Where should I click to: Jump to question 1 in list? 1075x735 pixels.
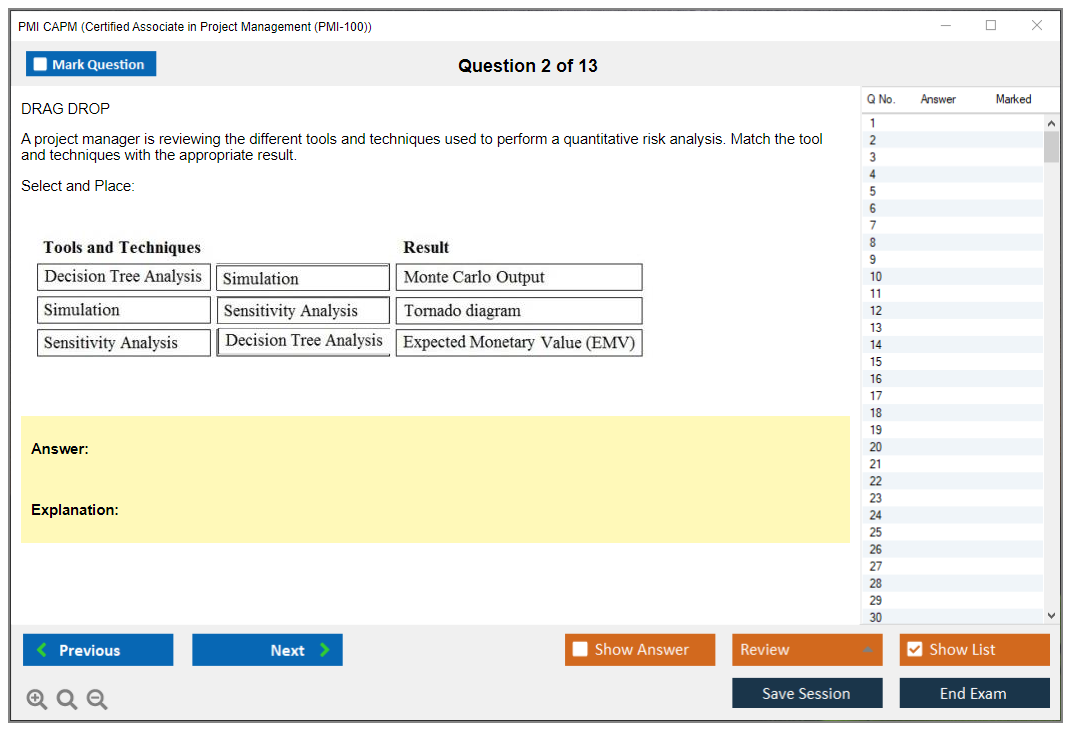coord(873,123)
